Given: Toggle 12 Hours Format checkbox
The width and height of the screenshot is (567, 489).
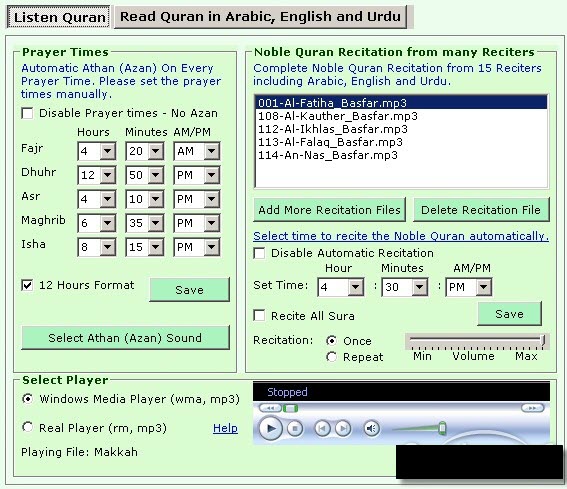Looking at the screenshot, I should 27,285.
